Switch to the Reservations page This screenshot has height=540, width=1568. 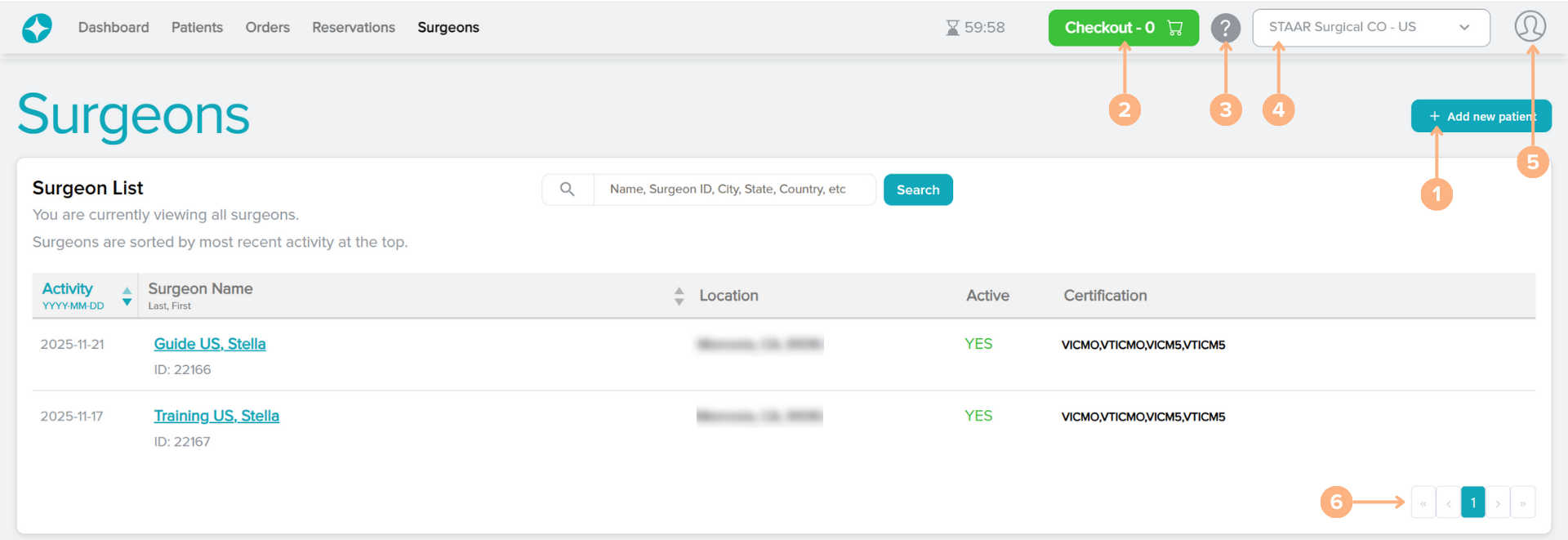click(353, 28)
